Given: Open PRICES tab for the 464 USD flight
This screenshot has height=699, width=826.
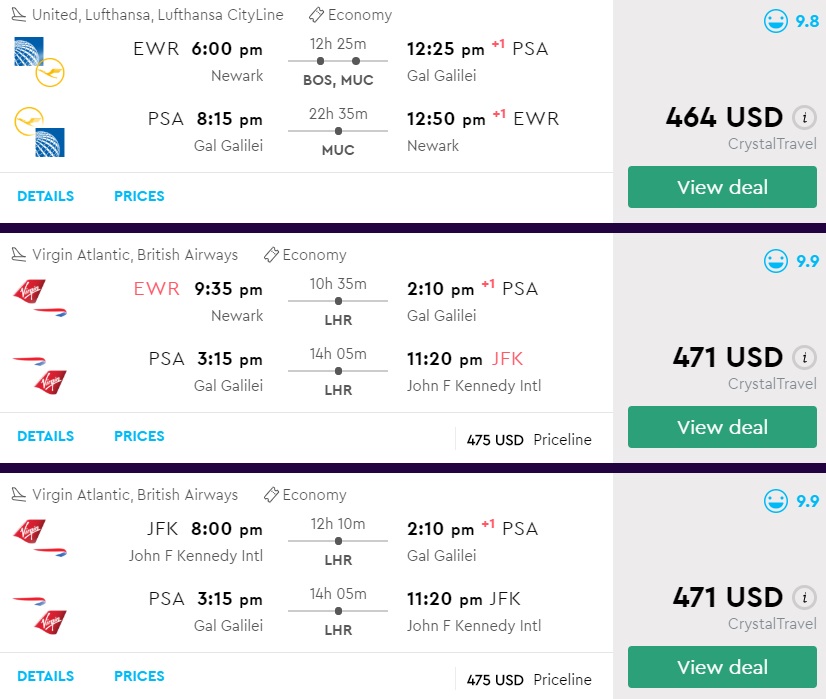Looking at the screenshot, I should [139, 196].
